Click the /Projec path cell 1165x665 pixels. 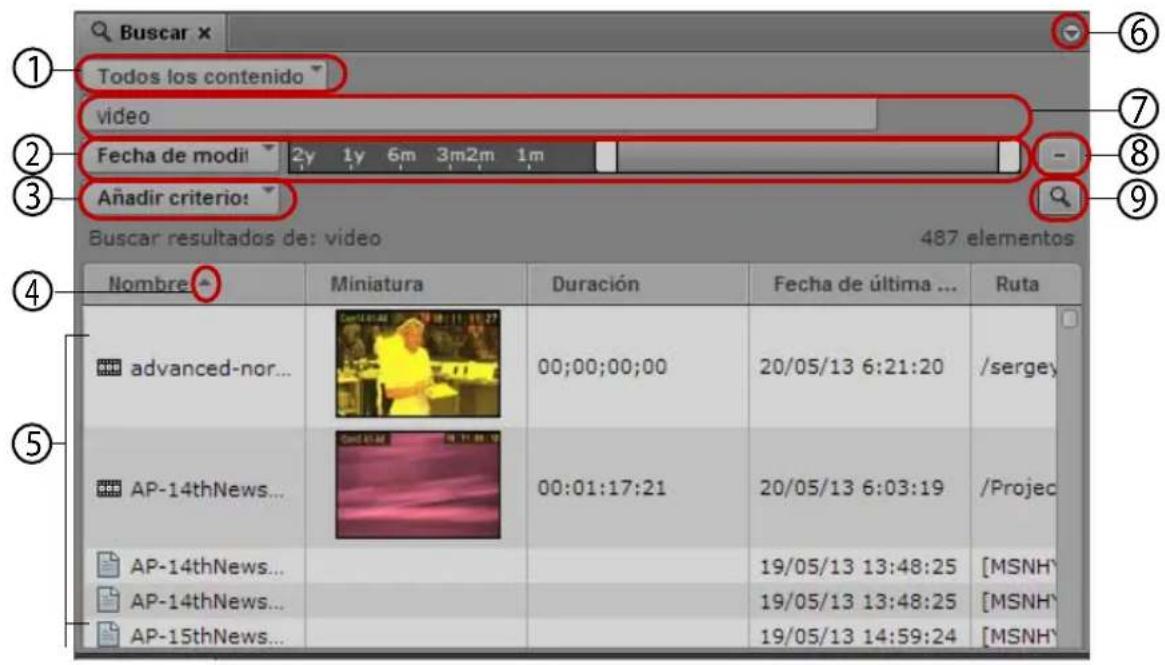click(1017, 488)
